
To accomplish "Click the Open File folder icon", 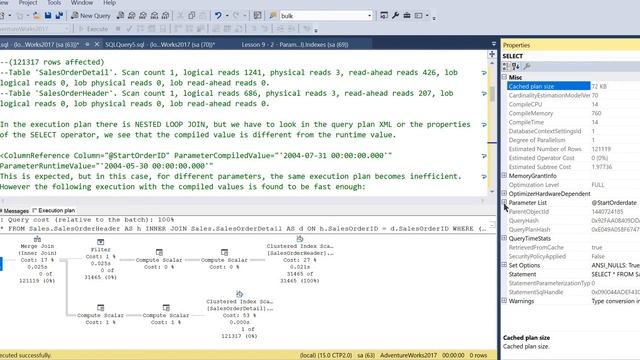I will [36, 16].
